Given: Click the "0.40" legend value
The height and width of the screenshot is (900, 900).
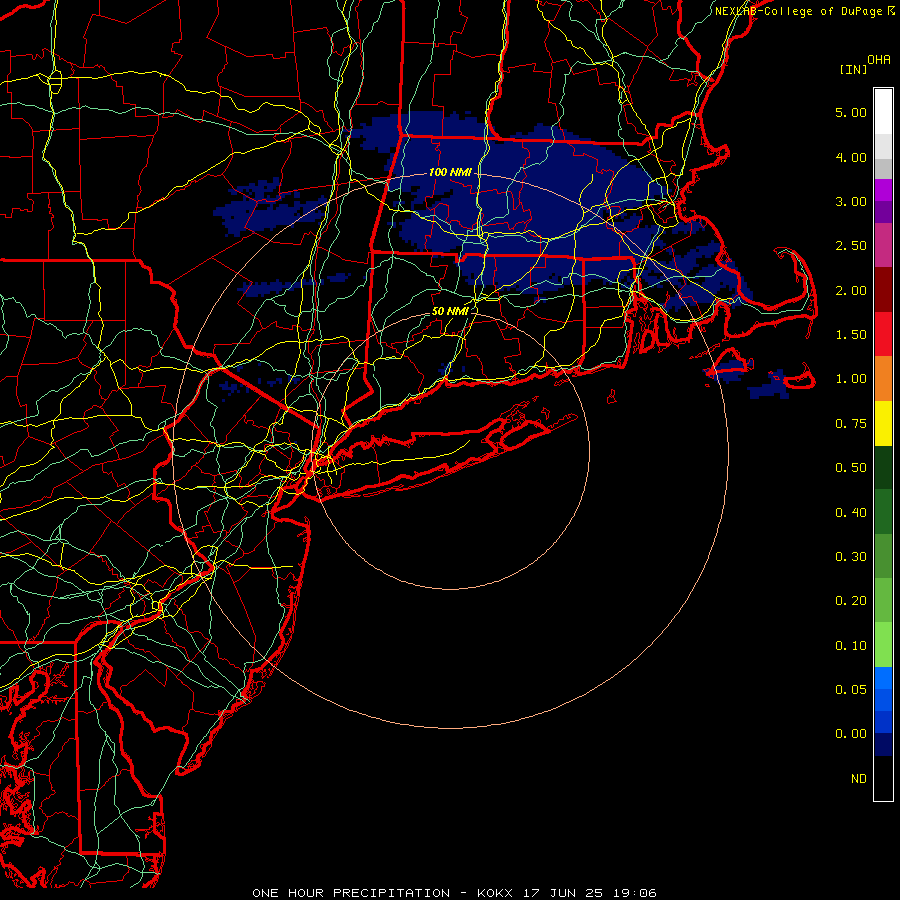Looking at the screenshot, I should click(x=851, y=513).
